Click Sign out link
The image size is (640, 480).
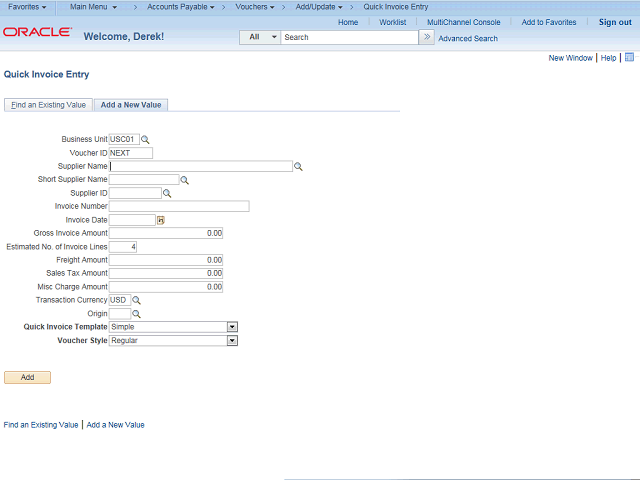tap(615, 22)
